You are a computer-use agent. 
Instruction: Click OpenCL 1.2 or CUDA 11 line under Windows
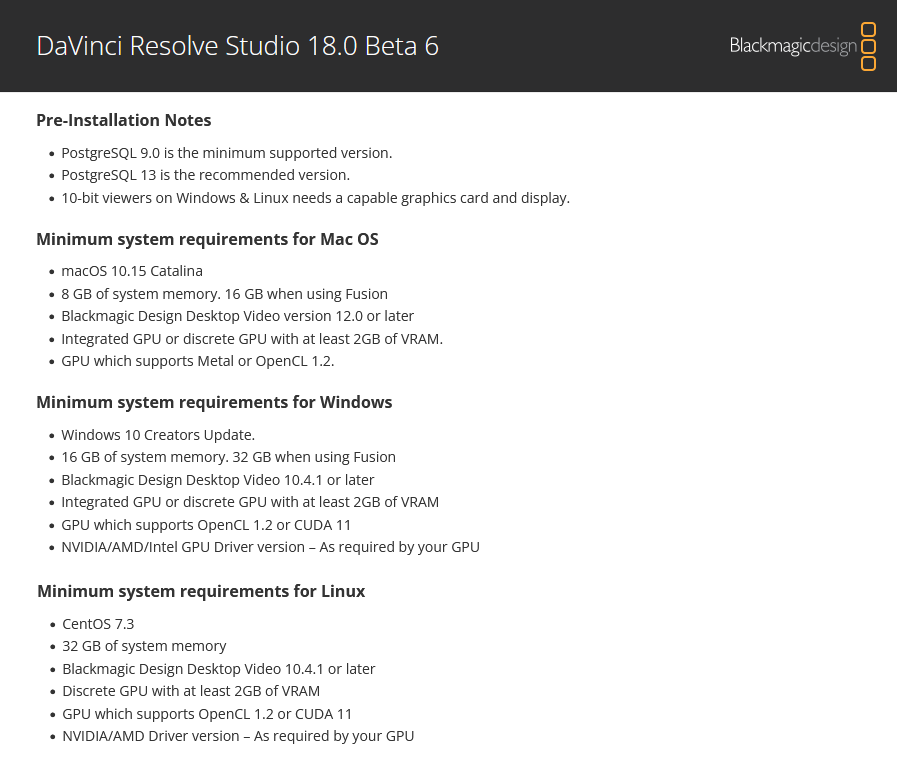pyautogui.click(x=206, y=525)
